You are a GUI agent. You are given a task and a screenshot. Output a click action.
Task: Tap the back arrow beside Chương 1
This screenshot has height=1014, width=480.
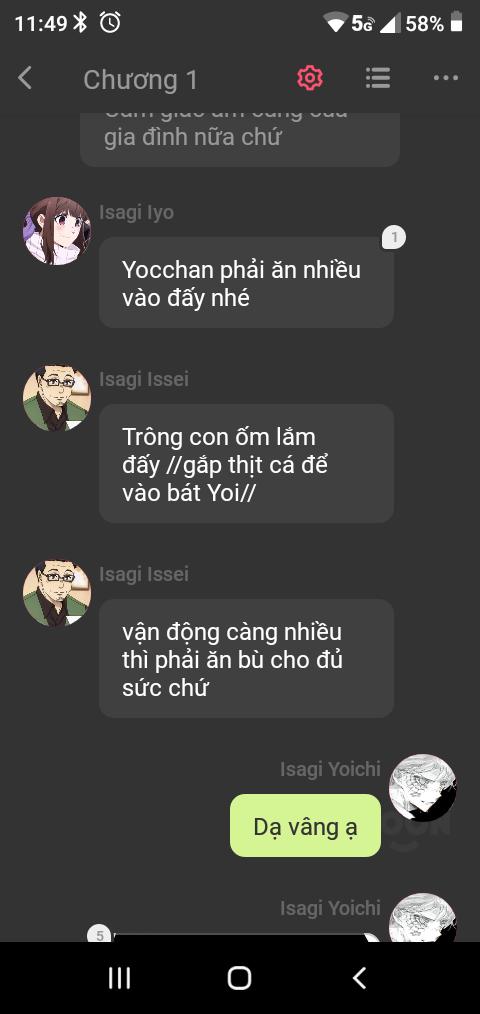pos(25,78)
